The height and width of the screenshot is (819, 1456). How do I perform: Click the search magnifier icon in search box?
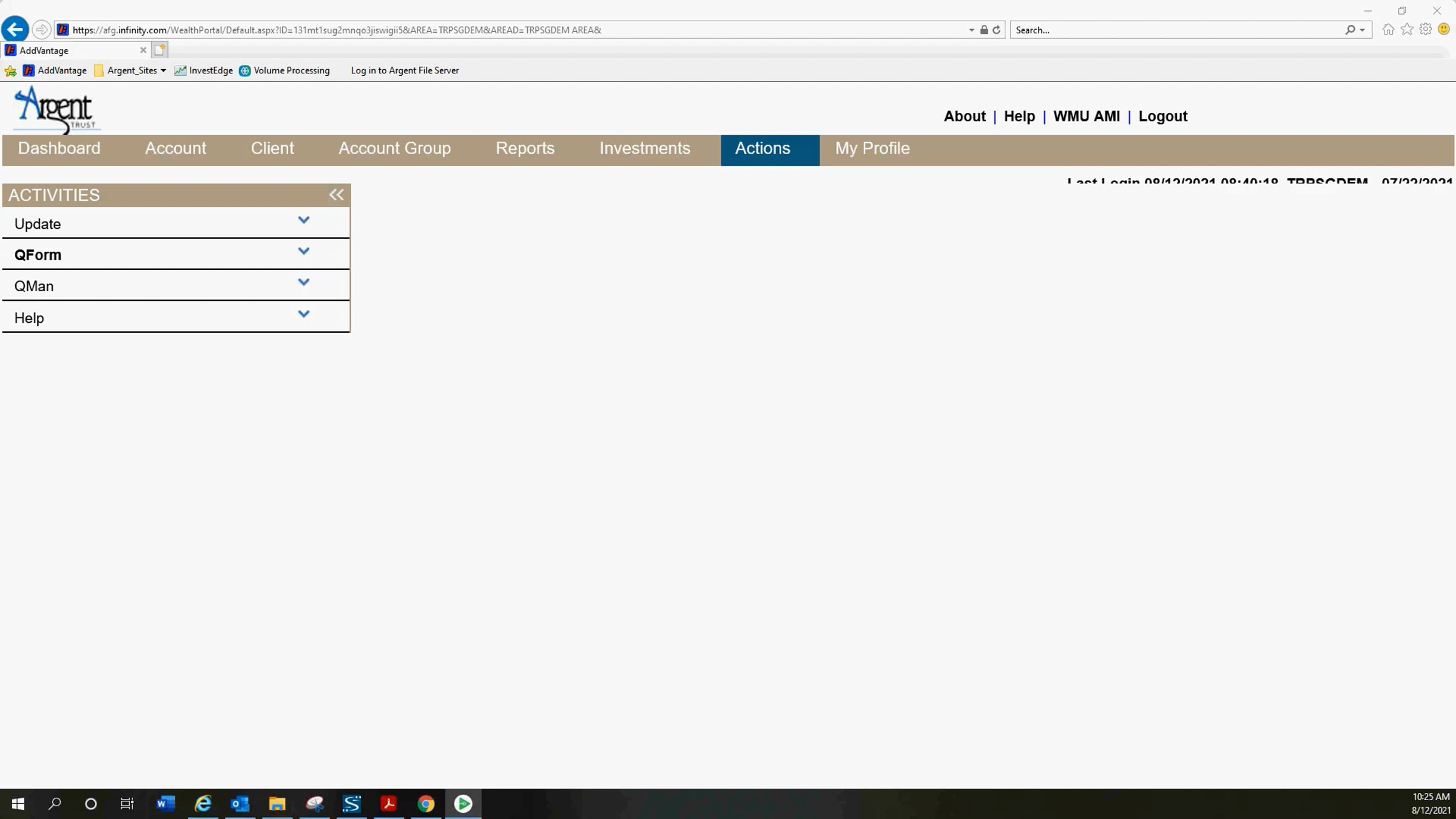[x=1350, y=30]
